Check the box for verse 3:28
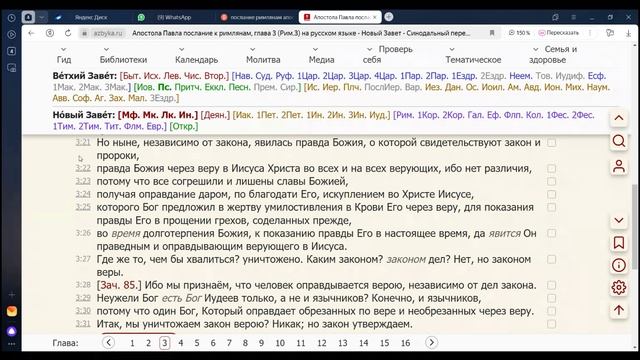This screenshot has width=640, height=360. point(551,285)
